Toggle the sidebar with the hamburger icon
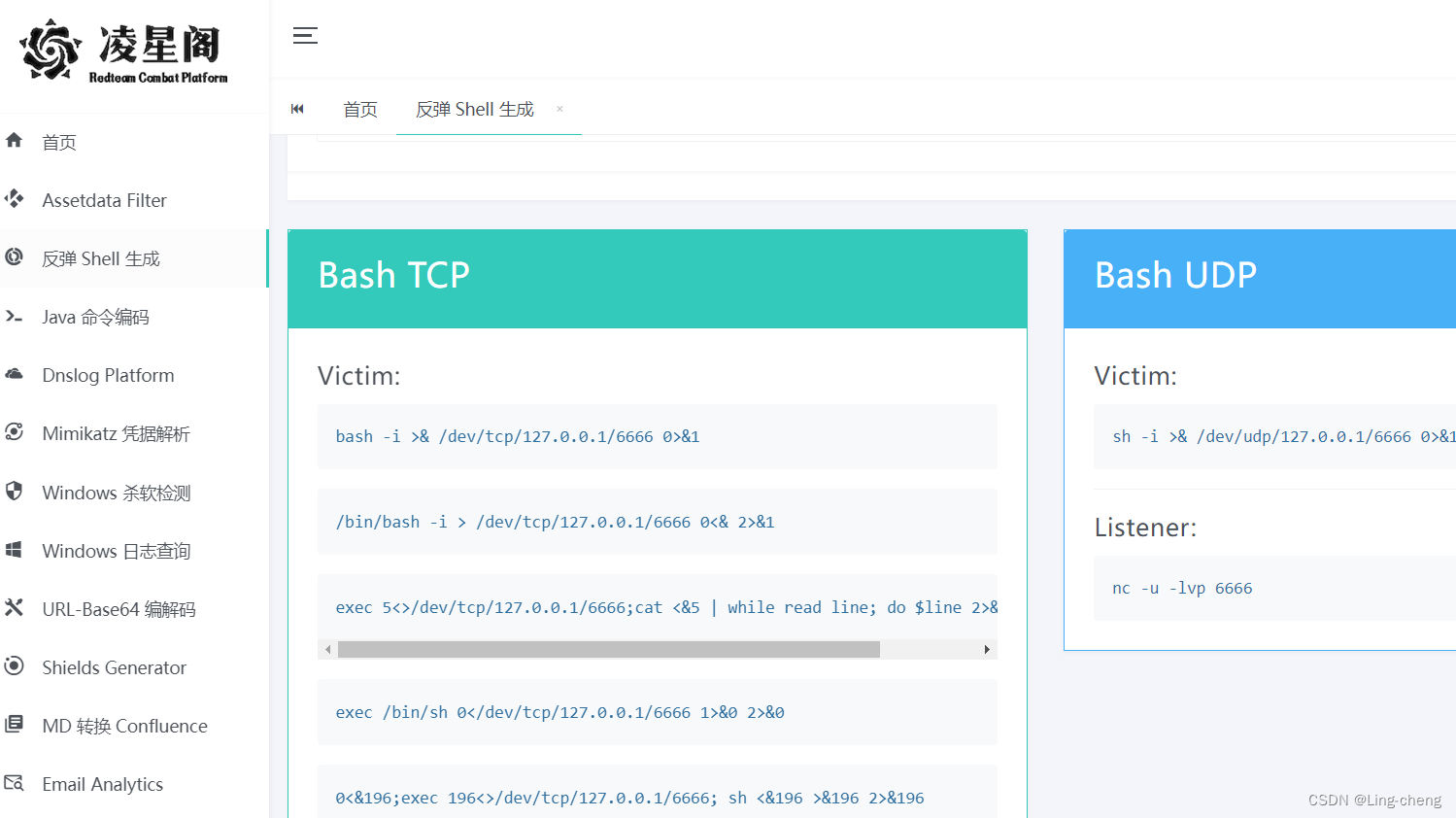Screen dimensions: 1456x818 (305, 36)
